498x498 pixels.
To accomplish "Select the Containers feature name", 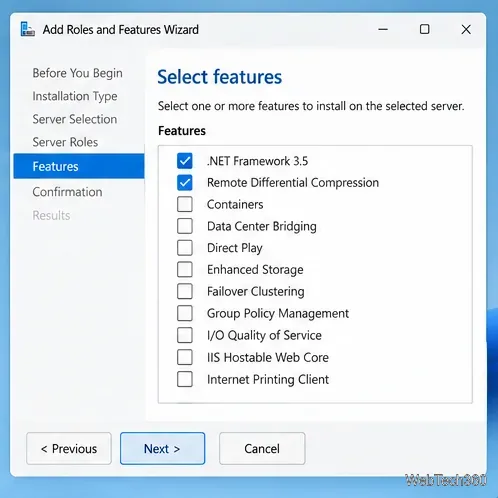I will (235, 204).
